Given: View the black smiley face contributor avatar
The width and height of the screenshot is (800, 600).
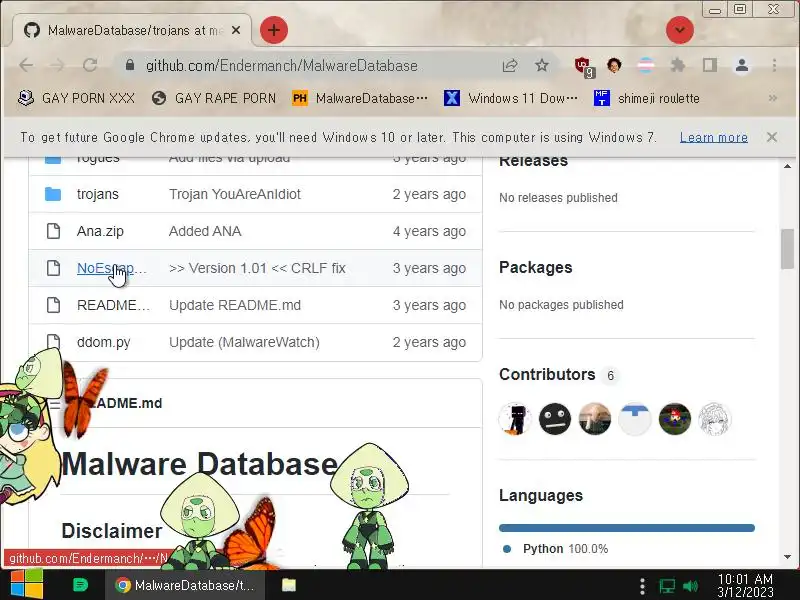Looking at the screenshot, I should pyautogui.click(x=555, y=419).
